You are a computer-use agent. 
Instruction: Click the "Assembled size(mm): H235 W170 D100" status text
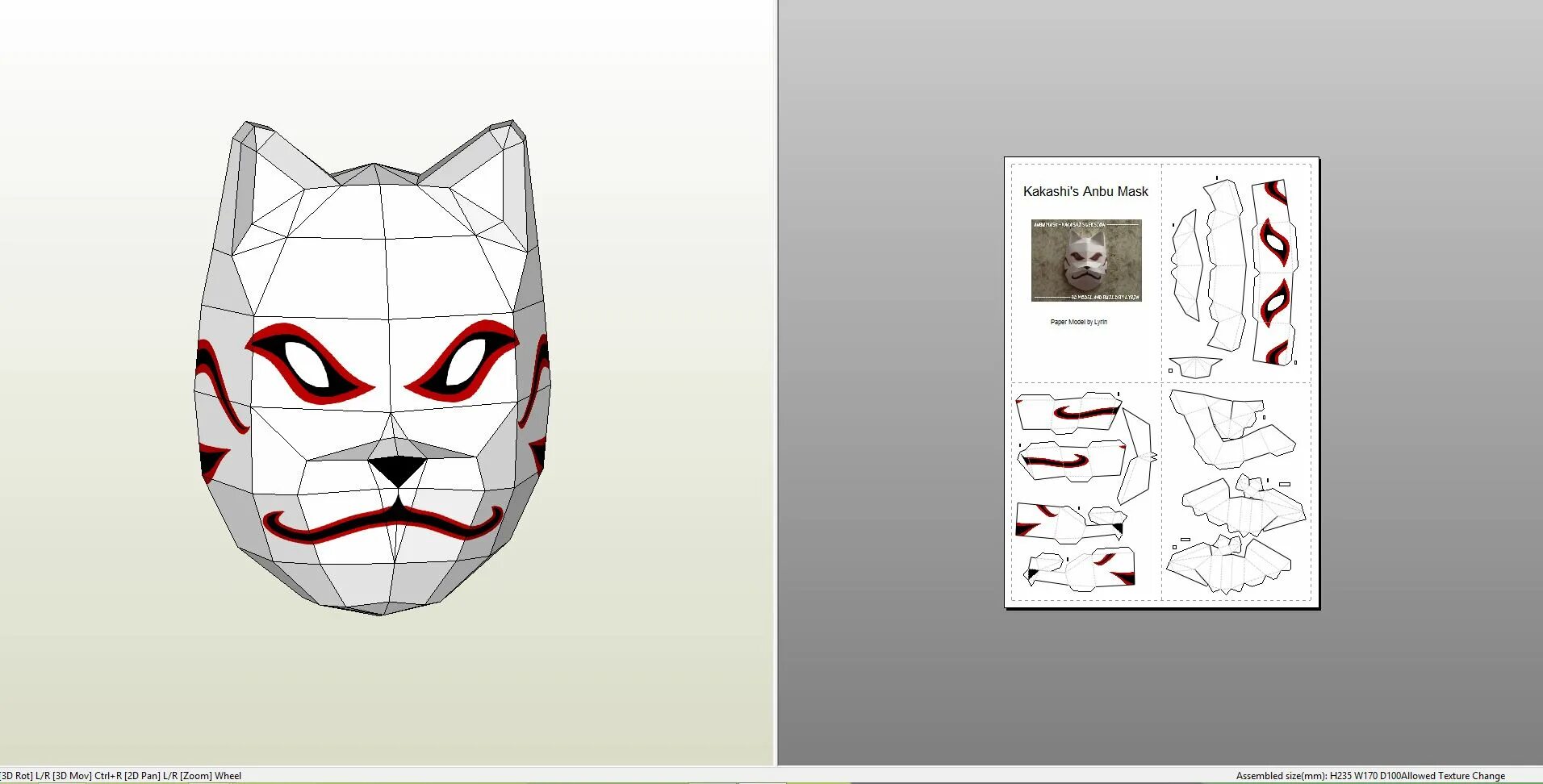(x=1319, y=776)
